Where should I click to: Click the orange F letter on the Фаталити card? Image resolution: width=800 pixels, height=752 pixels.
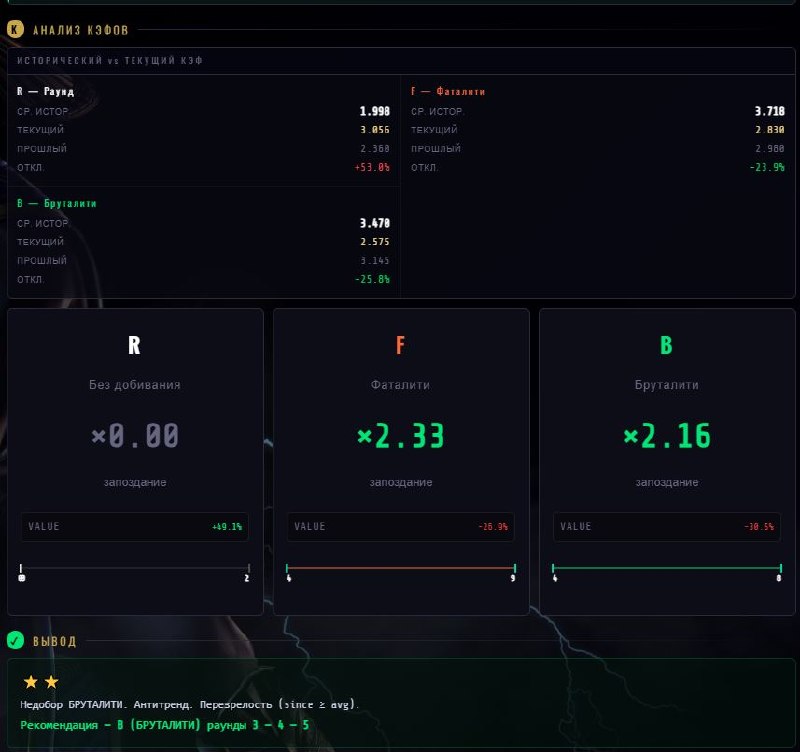pos(400,346)
